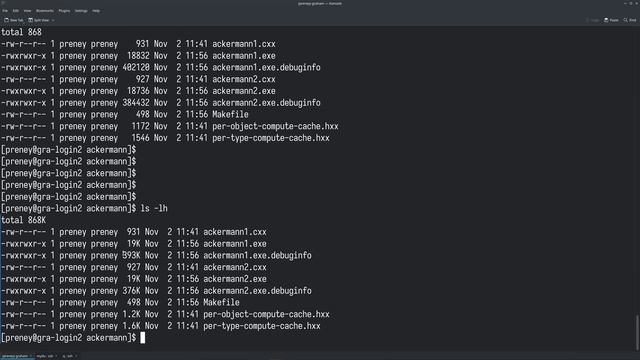Click 'per-object-compute-cache.hxx' with size 1172
The height and width of the screenshot is (360, 640).
pos(275,127)
